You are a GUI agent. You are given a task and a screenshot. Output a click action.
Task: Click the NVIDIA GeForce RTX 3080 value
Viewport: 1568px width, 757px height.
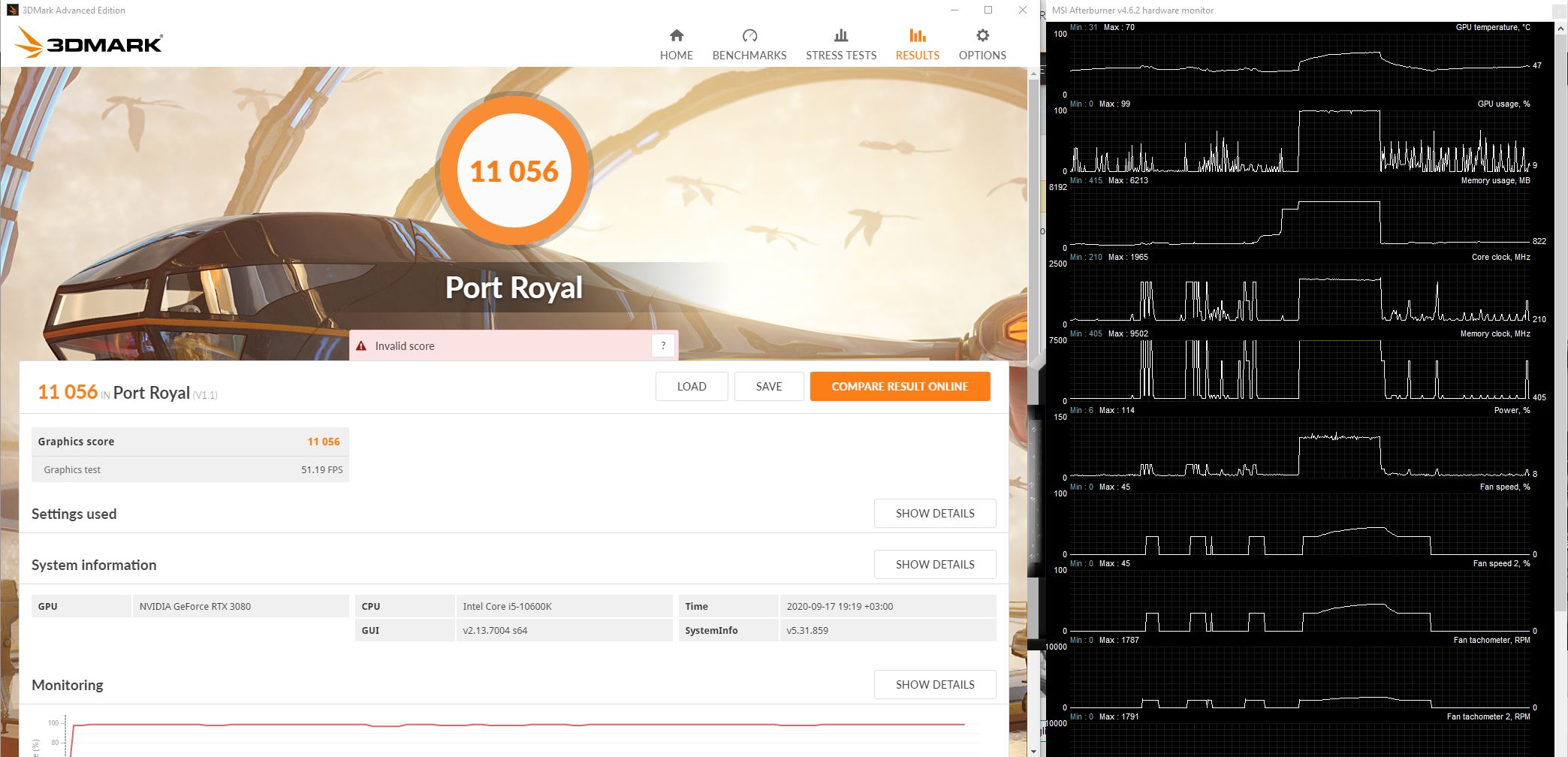pyautogui.click(x=195, y=607)
